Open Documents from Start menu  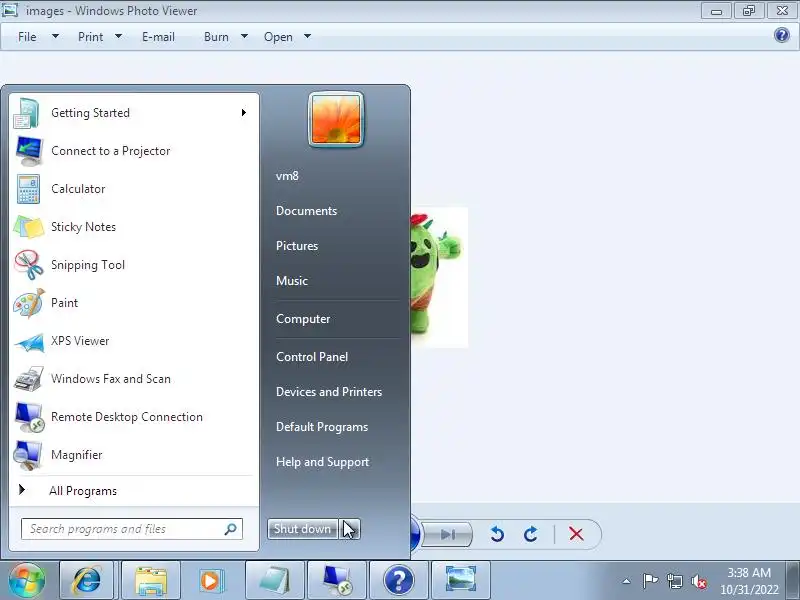pos(306,211)
